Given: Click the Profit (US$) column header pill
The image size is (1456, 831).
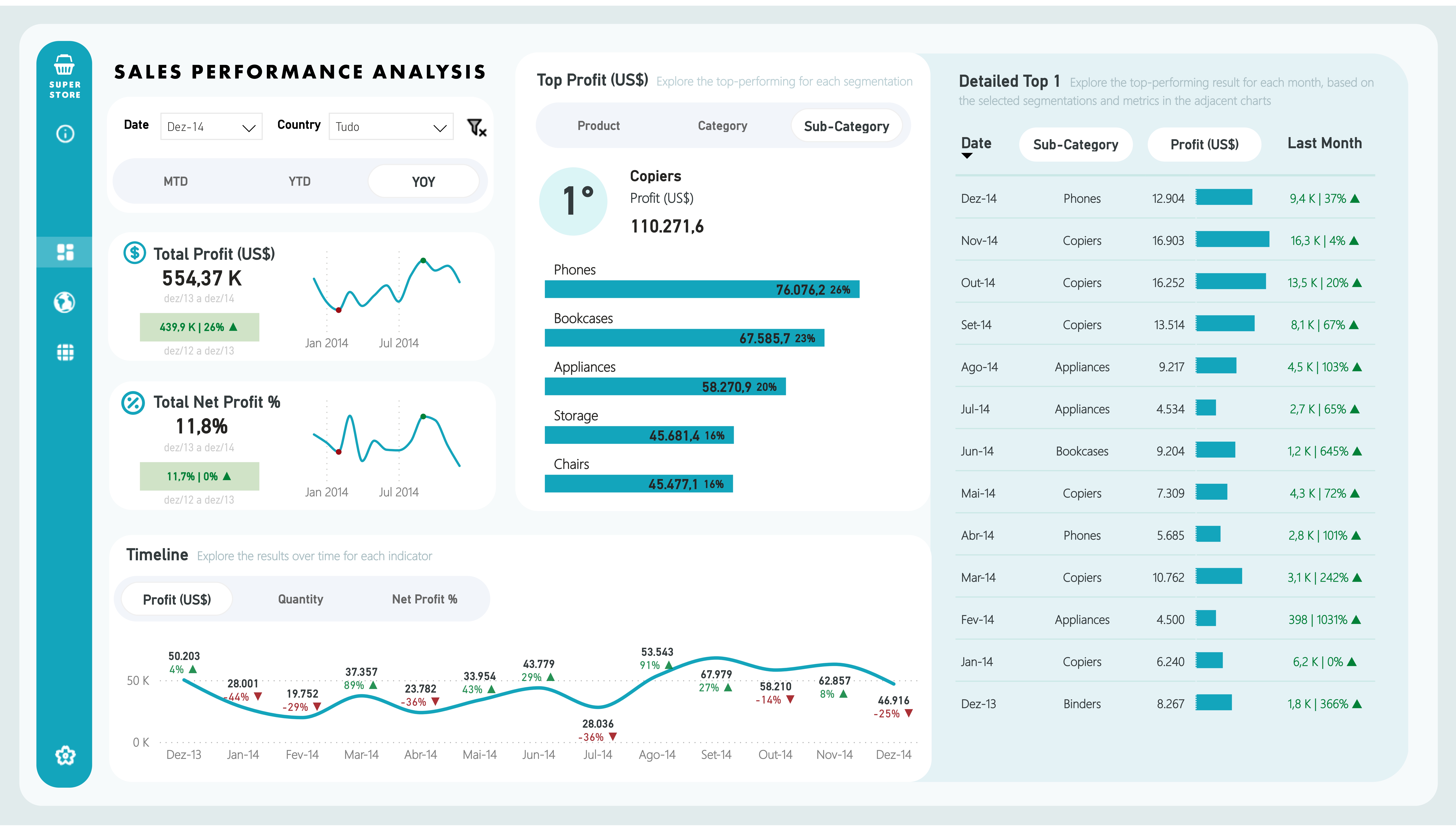Looking at the screenshot, I should coord(1204,144).
